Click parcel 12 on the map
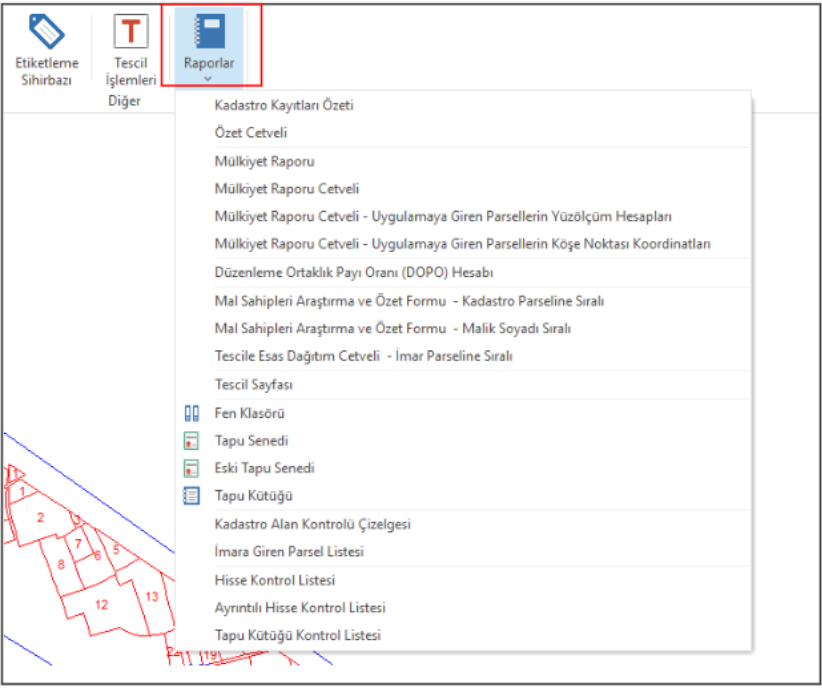 tap(101, 604)
